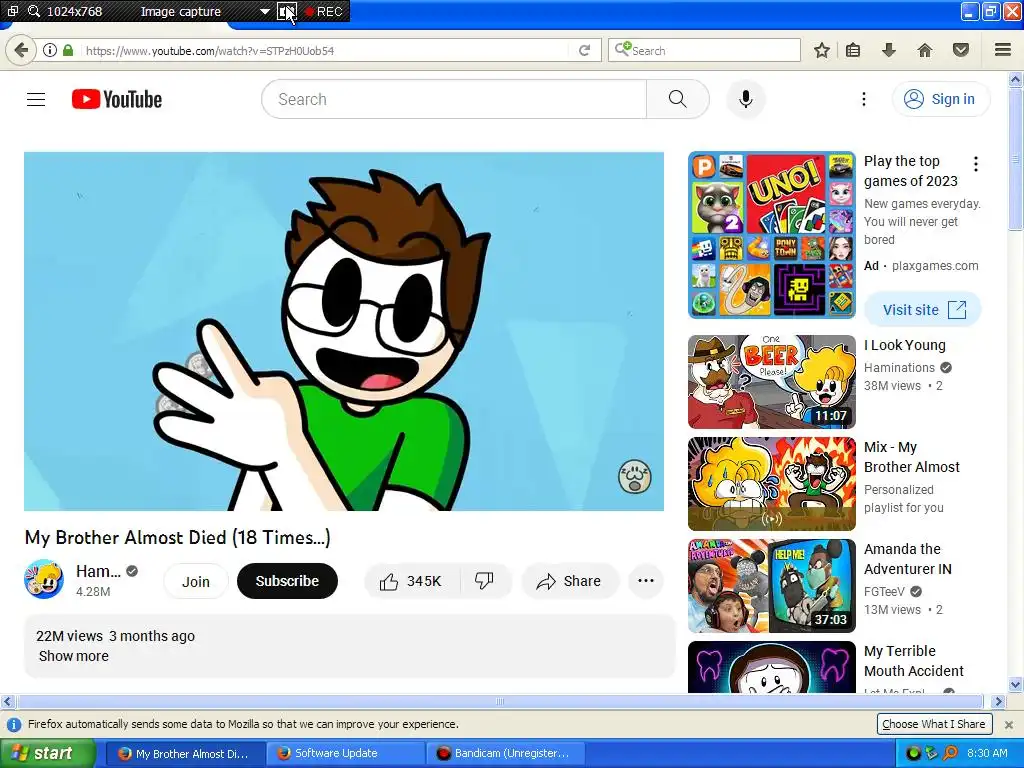Focus the YouTube Search field

pos(454,99)
